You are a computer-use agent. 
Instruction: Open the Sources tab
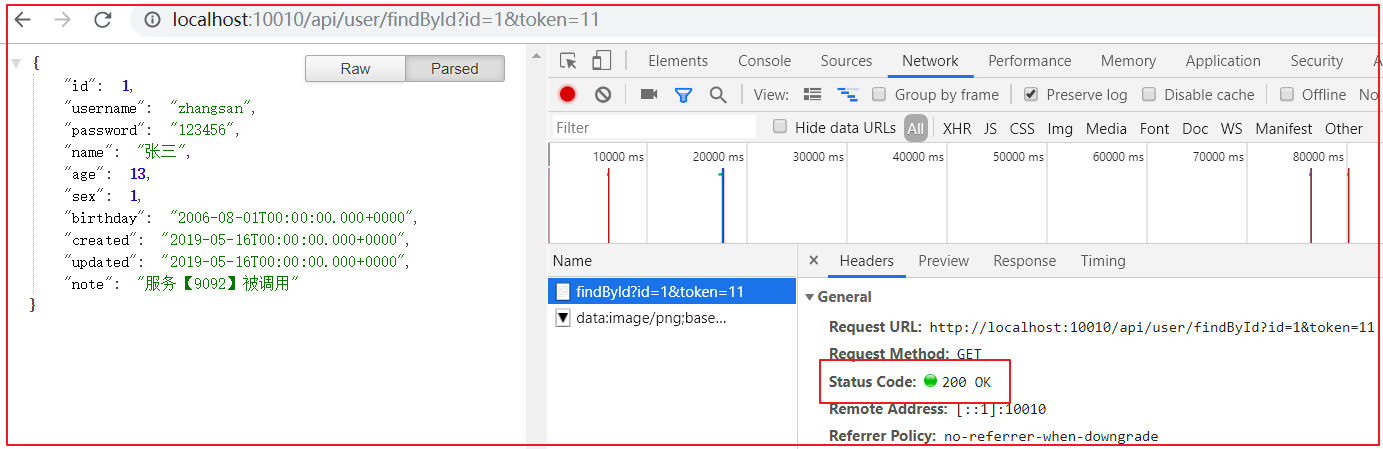846,61
